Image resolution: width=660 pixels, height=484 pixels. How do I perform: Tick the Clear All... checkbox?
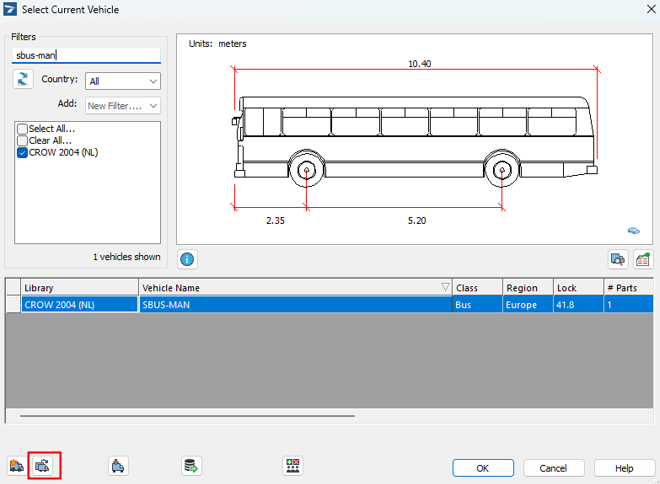pyautogui.click(x=22, y=141)
